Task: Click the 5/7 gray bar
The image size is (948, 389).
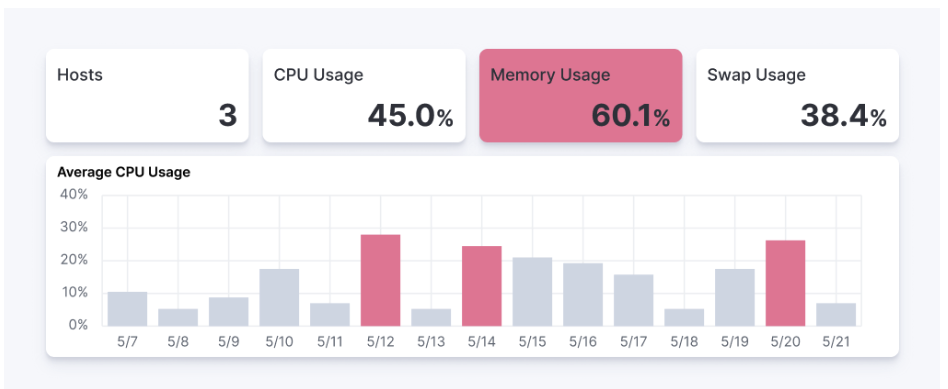Action: coord(128,309)
